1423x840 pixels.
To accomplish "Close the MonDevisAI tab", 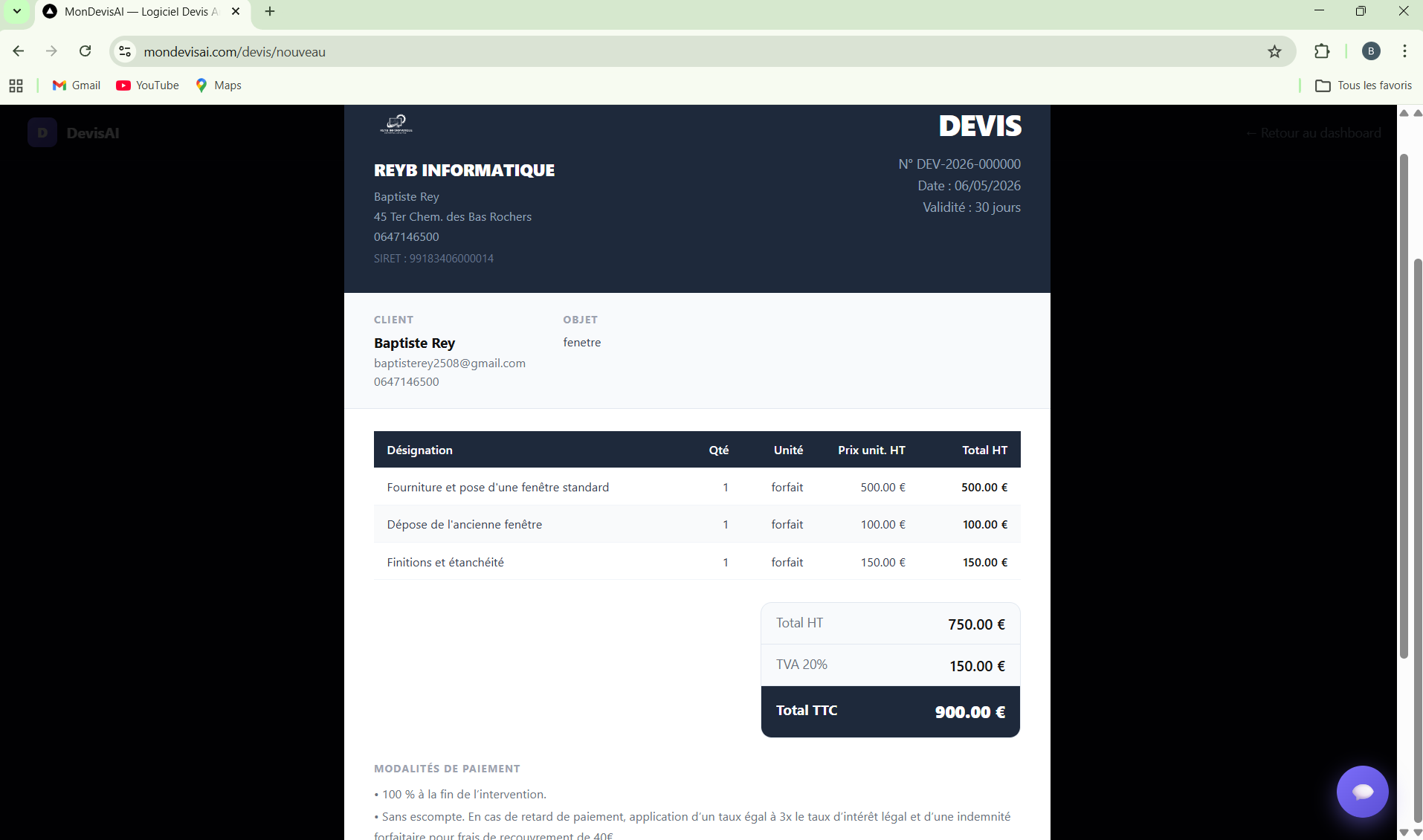I will [236, 11].
